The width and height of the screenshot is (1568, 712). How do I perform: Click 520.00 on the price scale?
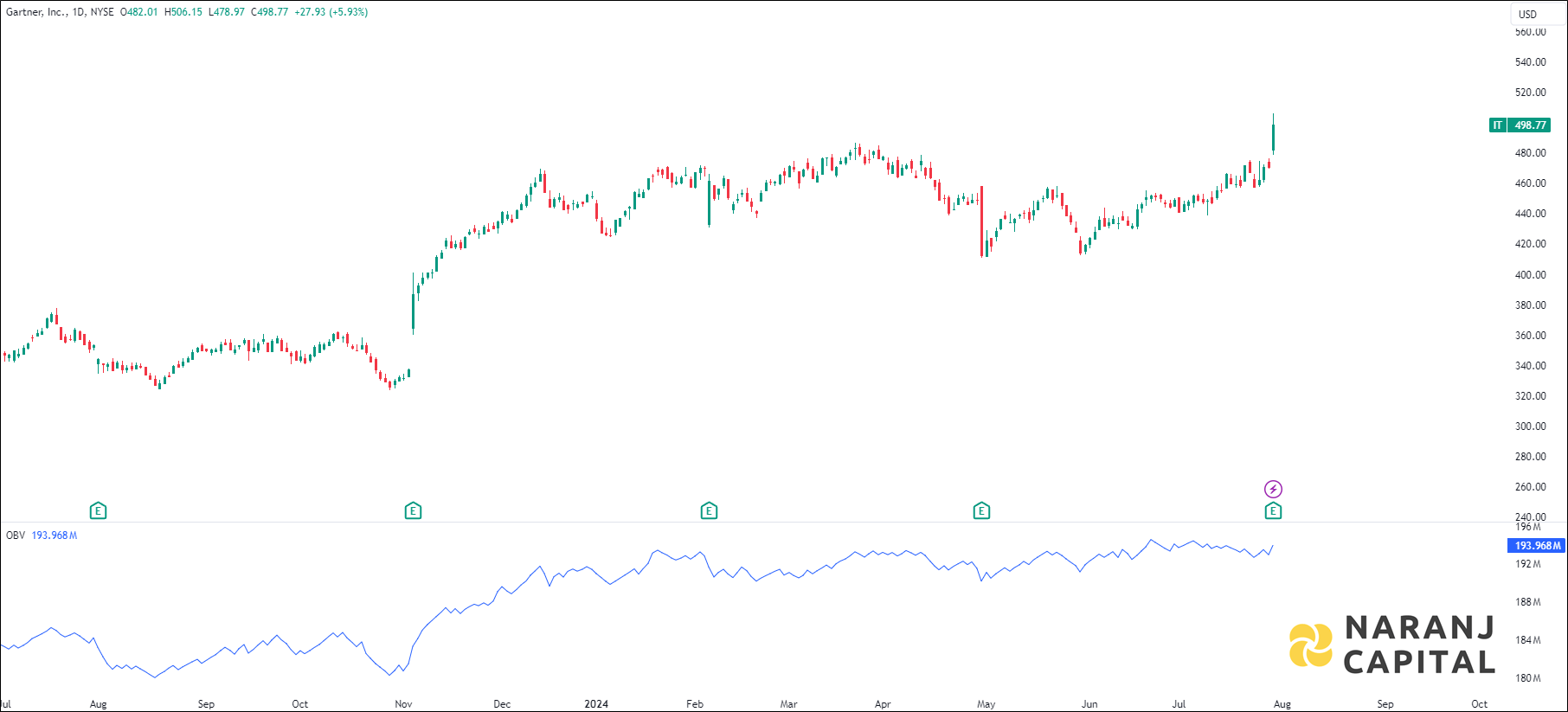[1530, 93]
